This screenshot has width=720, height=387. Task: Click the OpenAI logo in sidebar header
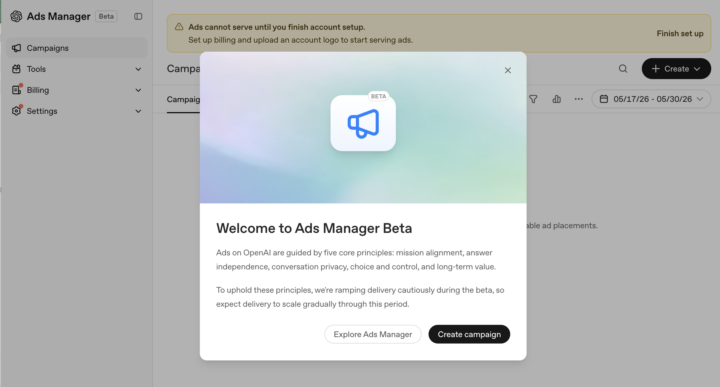pyautogui.click(x=16, y=16)
